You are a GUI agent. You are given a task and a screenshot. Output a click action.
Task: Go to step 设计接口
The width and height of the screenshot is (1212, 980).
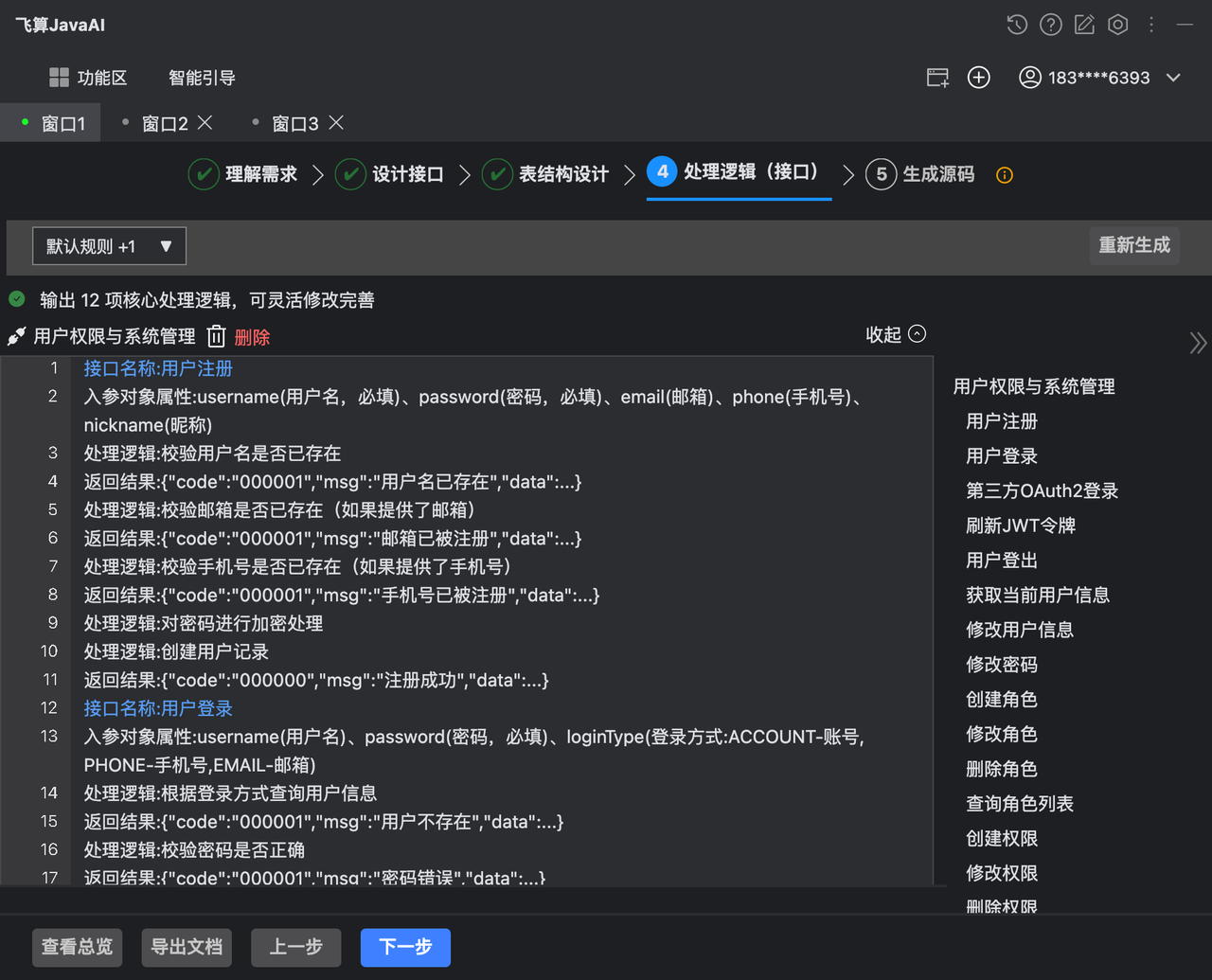[389, 174]
